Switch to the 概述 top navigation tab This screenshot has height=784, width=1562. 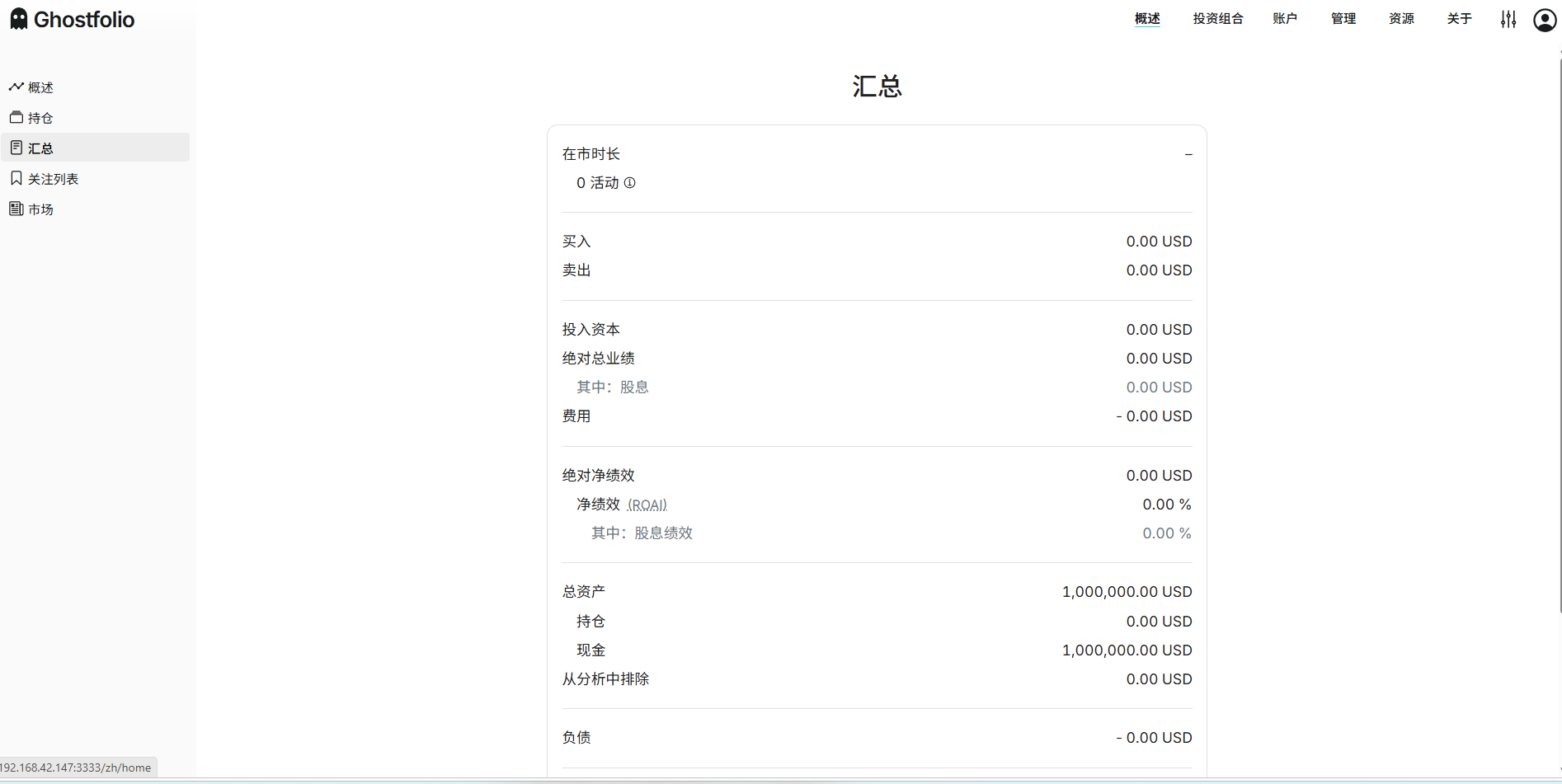click(1147, 18)
